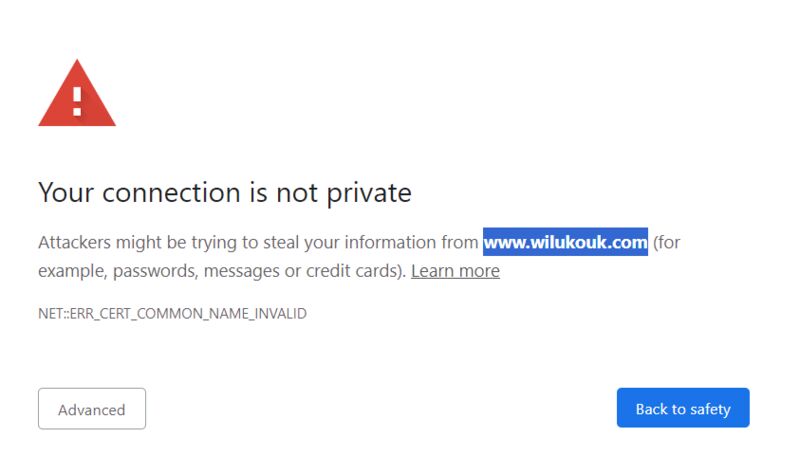Click the word "Attackers" in the warning
Image resolution: width=800 pixels, height=474 pixels.
point(74,242)
